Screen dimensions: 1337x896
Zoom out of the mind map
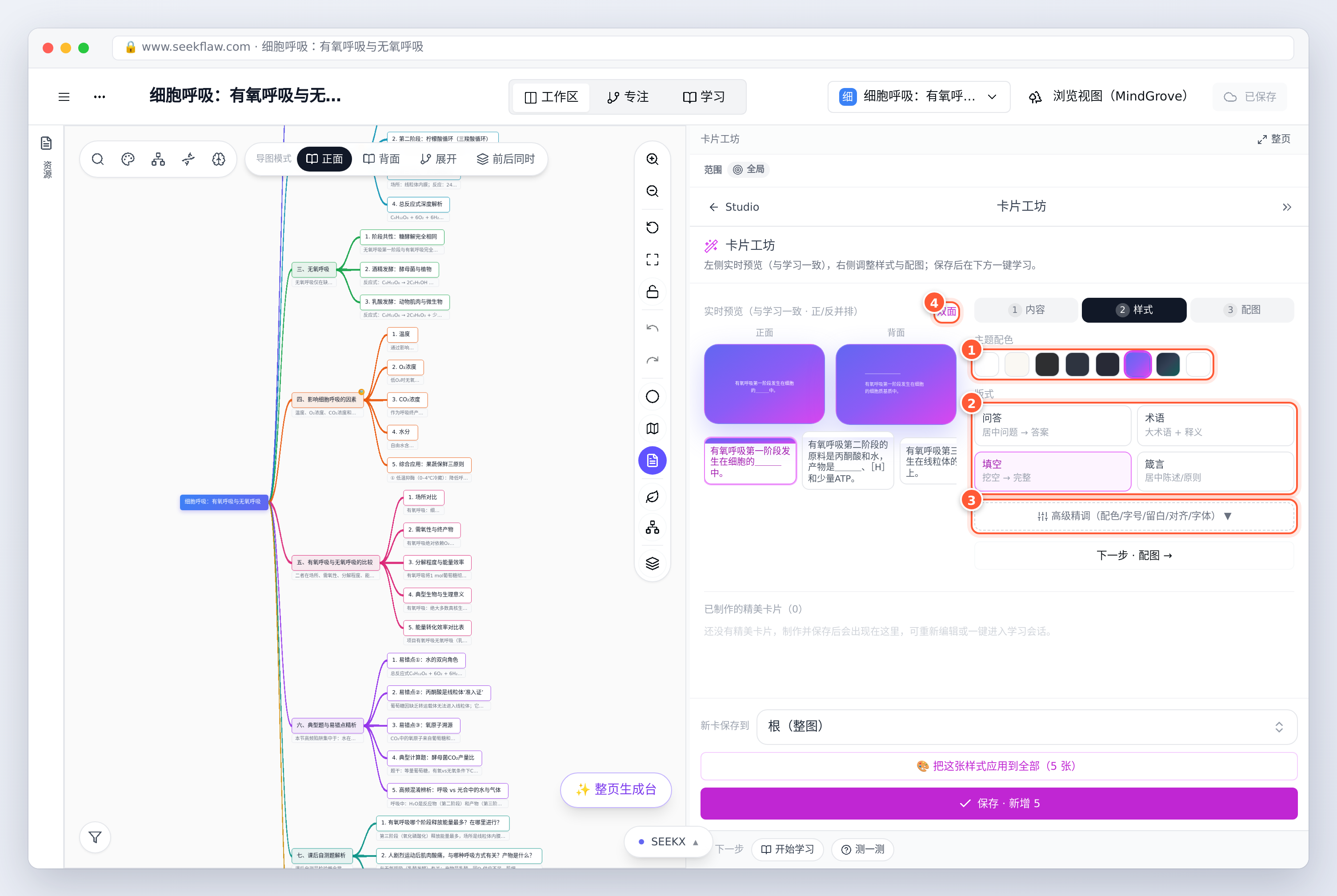pos(652,191)
